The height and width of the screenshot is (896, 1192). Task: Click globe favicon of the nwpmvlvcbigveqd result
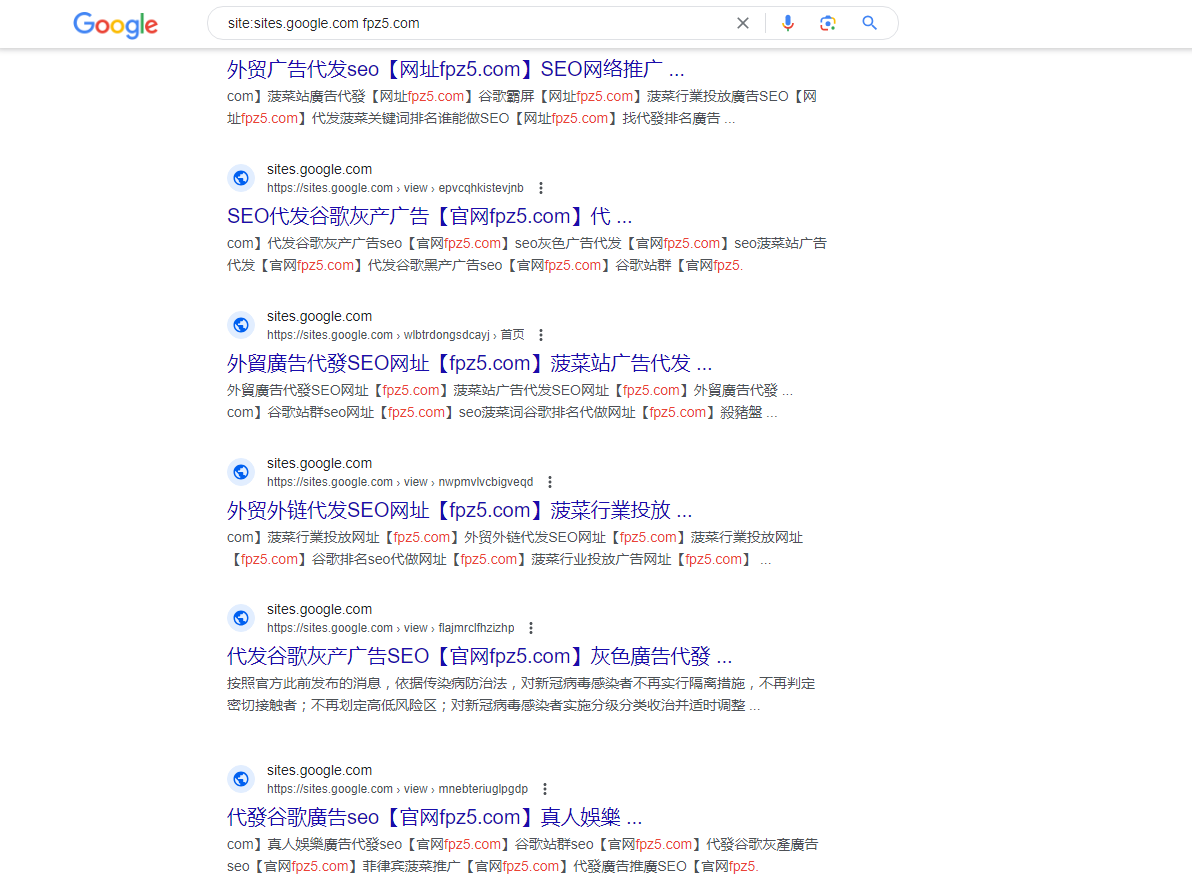[x=241, y=472]
